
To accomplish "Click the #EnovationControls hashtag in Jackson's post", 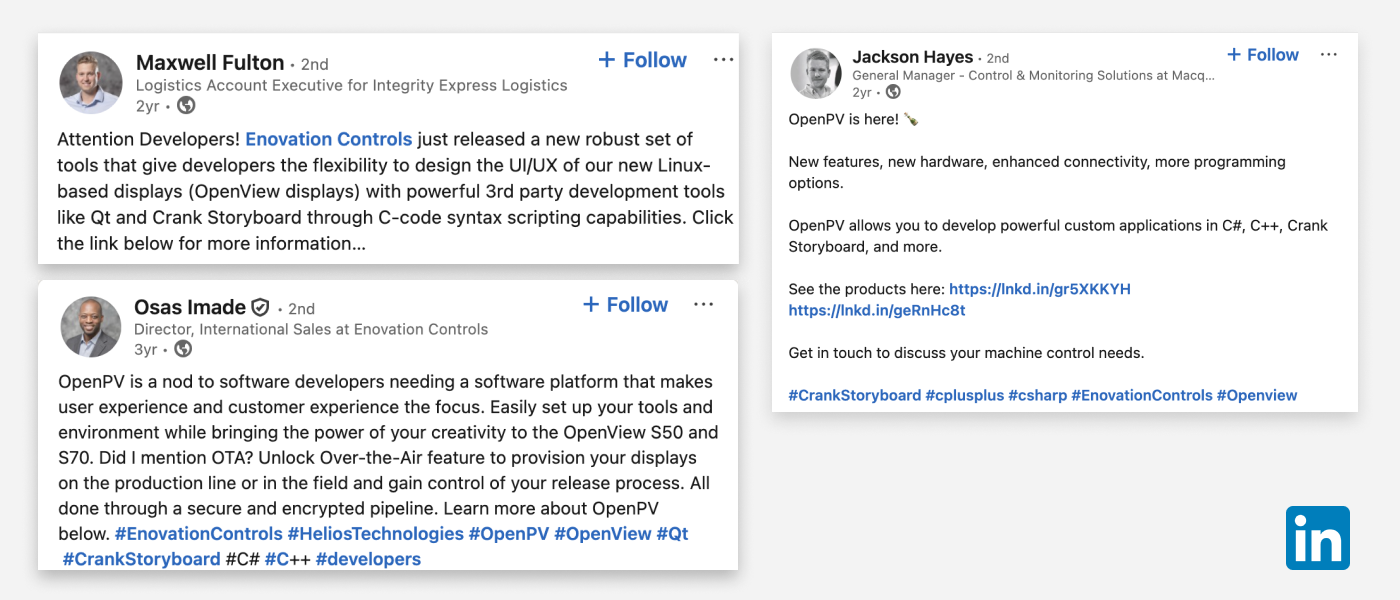I will (x=1142, y=395).
